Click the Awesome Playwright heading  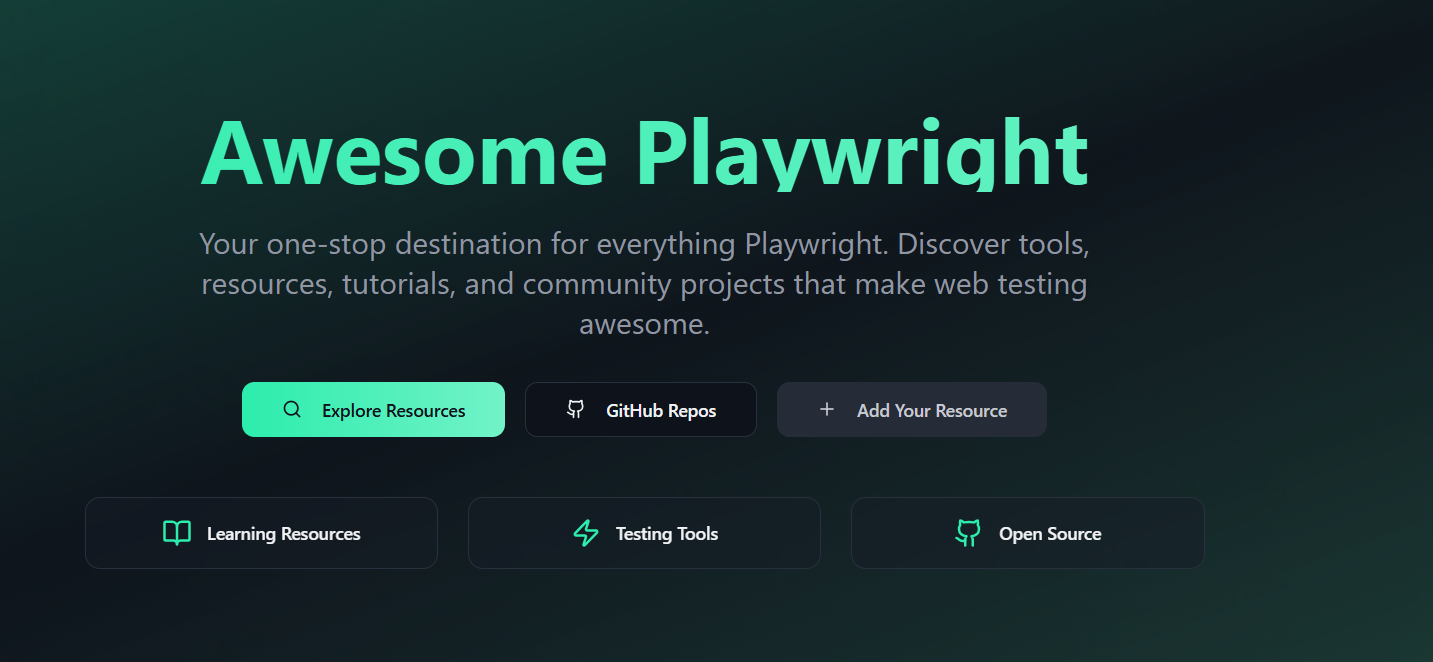coord(644,152)
